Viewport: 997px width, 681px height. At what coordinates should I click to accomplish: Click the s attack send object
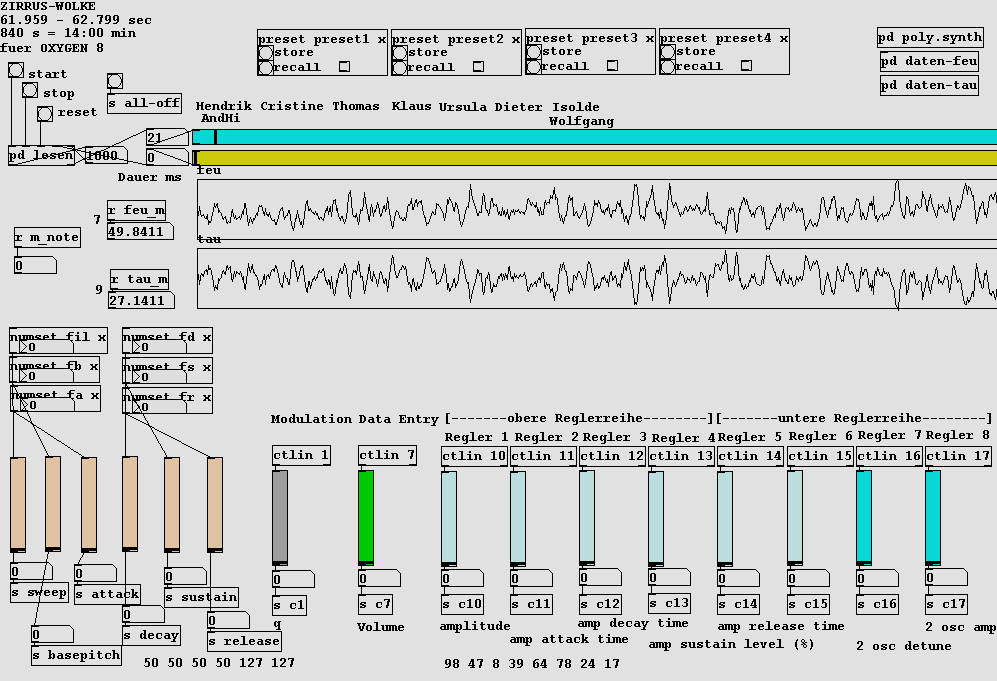(107, 595)
